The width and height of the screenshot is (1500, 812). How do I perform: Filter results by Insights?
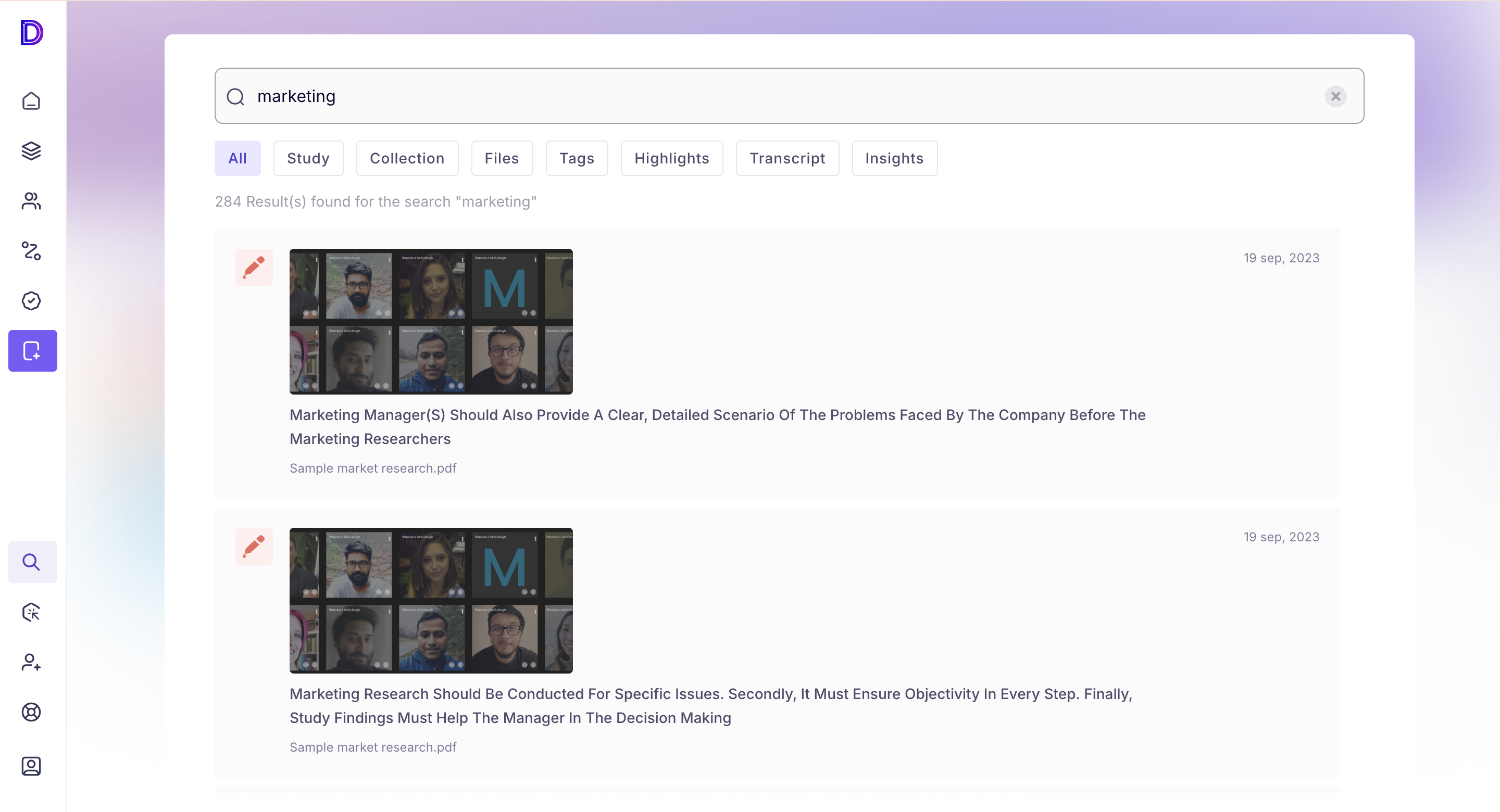pos(894,158)
